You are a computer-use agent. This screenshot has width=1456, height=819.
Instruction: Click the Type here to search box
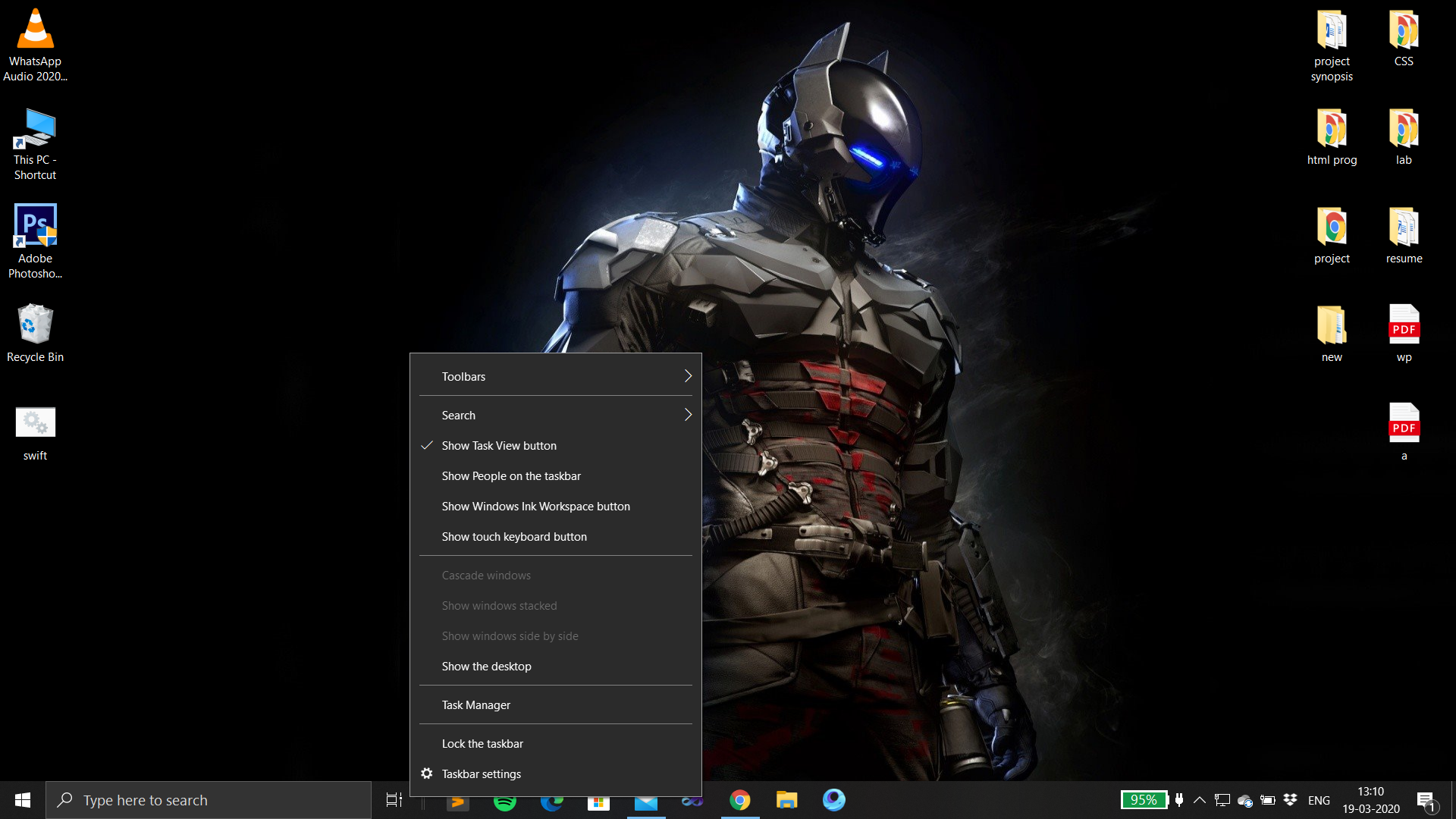point(209,800)
